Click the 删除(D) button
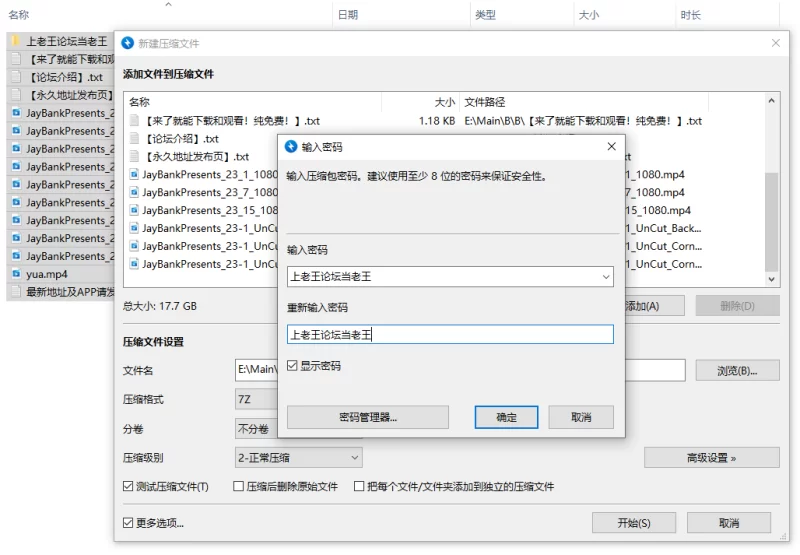 pyautogui.click(x=737, y=306)
